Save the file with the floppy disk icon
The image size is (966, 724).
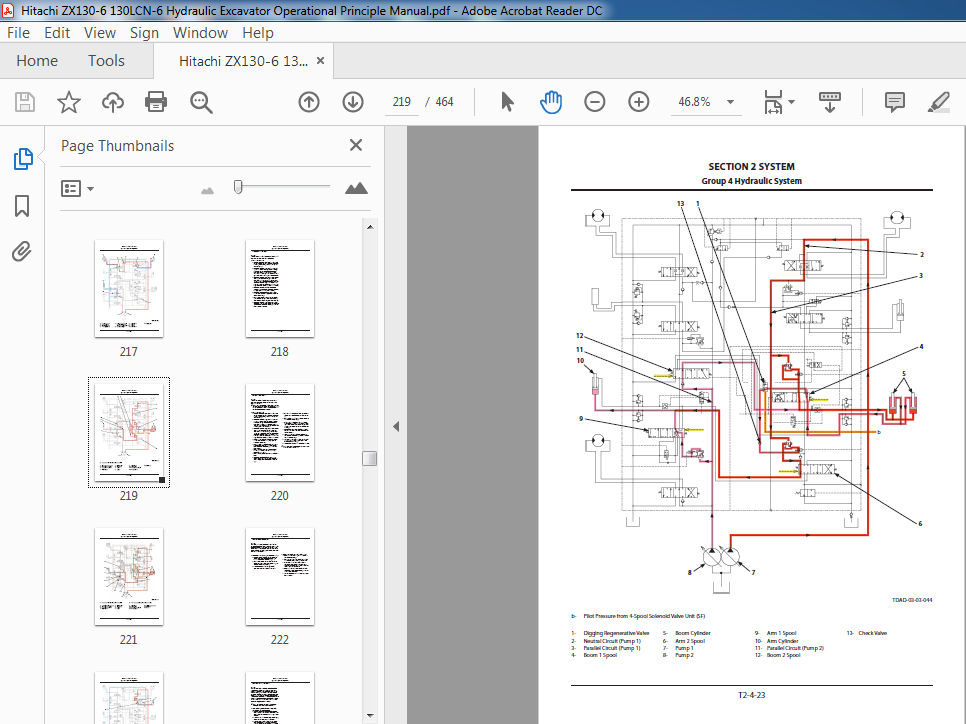25,102
